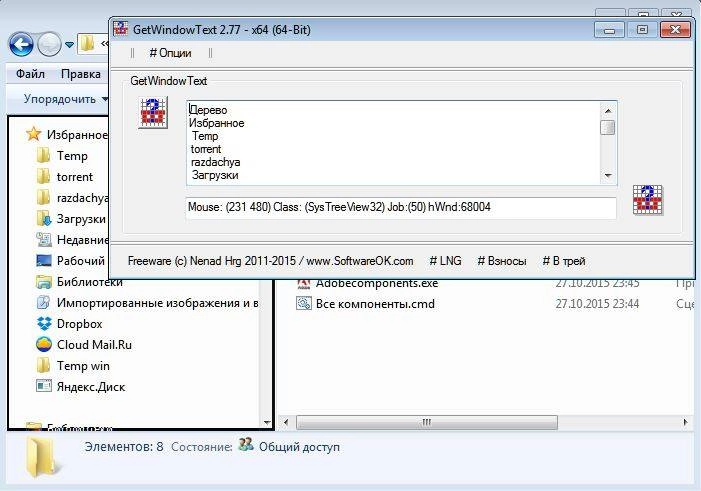Click the GetWindowText question-mark icon beside the text box
The width and height of the screenshot is (701, 491).
153,112
